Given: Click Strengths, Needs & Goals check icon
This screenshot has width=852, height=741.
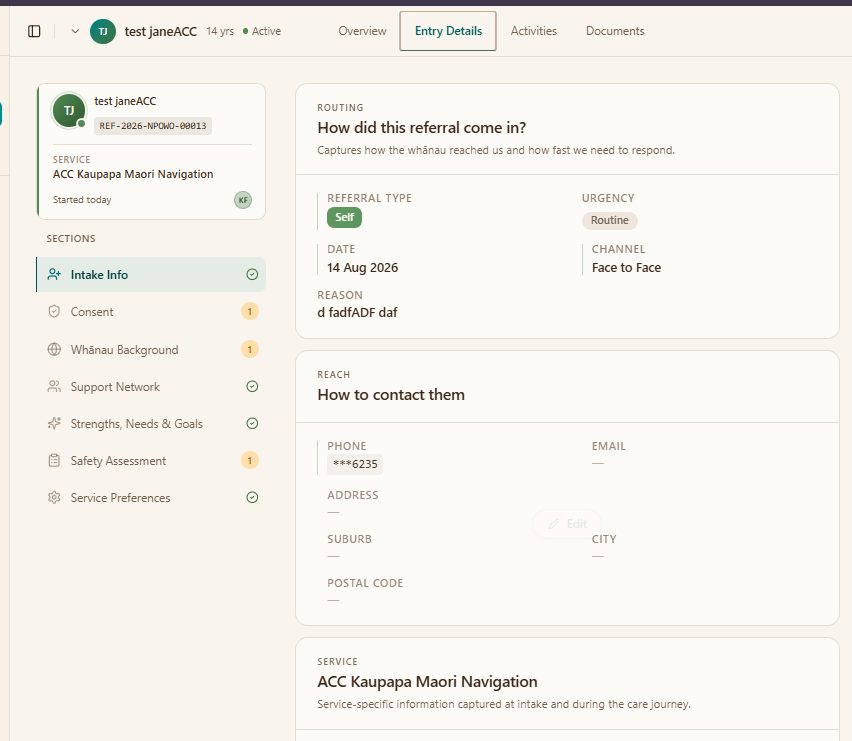Looking at the screenshot, I should [252, 423].
